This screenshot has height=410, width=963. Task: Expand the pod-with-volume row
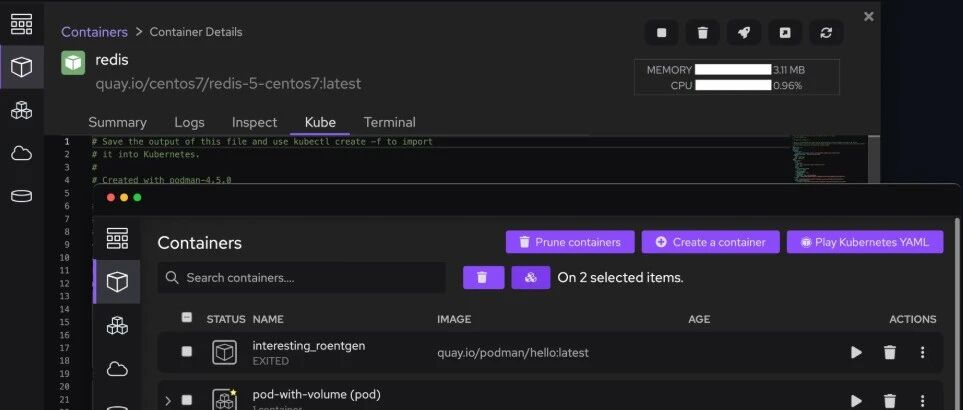[x=168, y=401]
